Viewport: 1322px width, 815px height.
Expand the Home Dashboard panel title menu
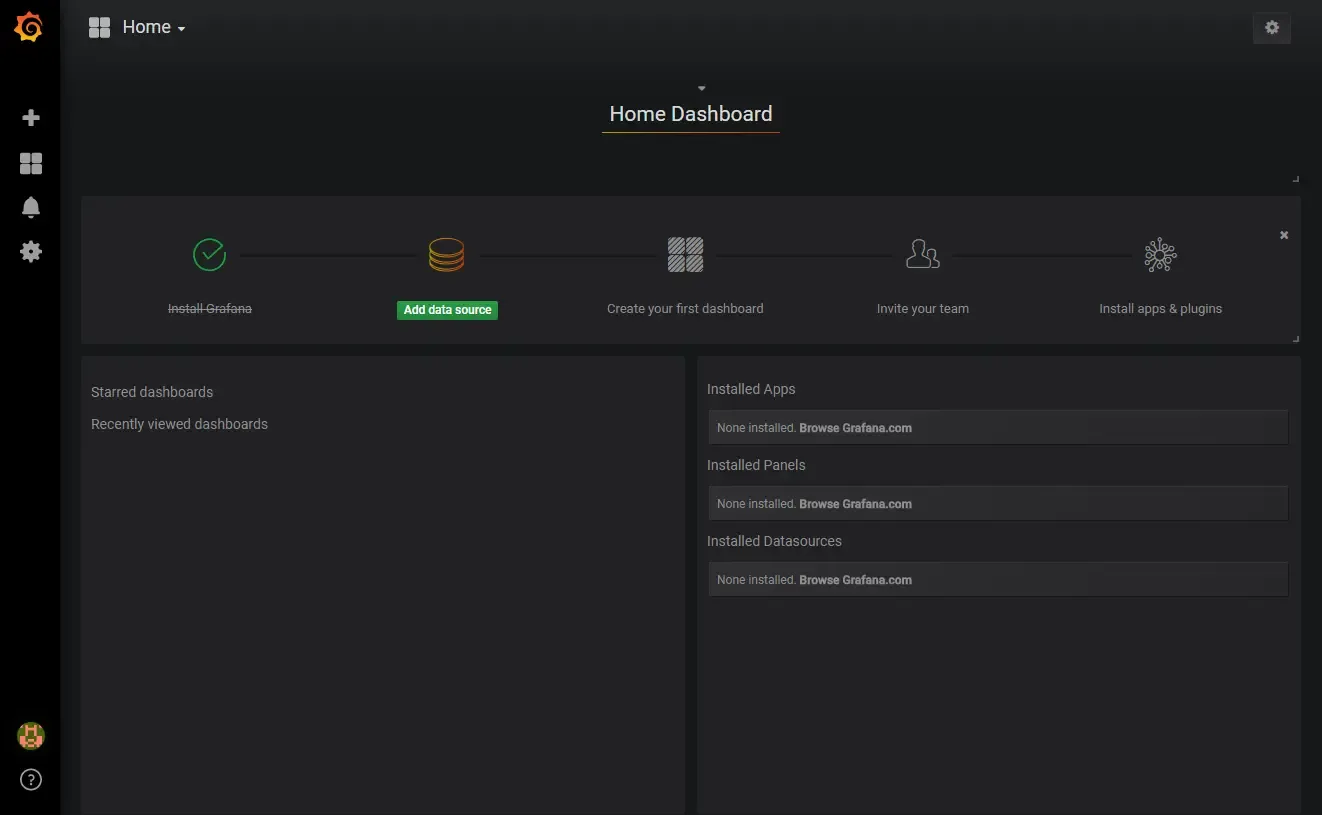(701, 89)
